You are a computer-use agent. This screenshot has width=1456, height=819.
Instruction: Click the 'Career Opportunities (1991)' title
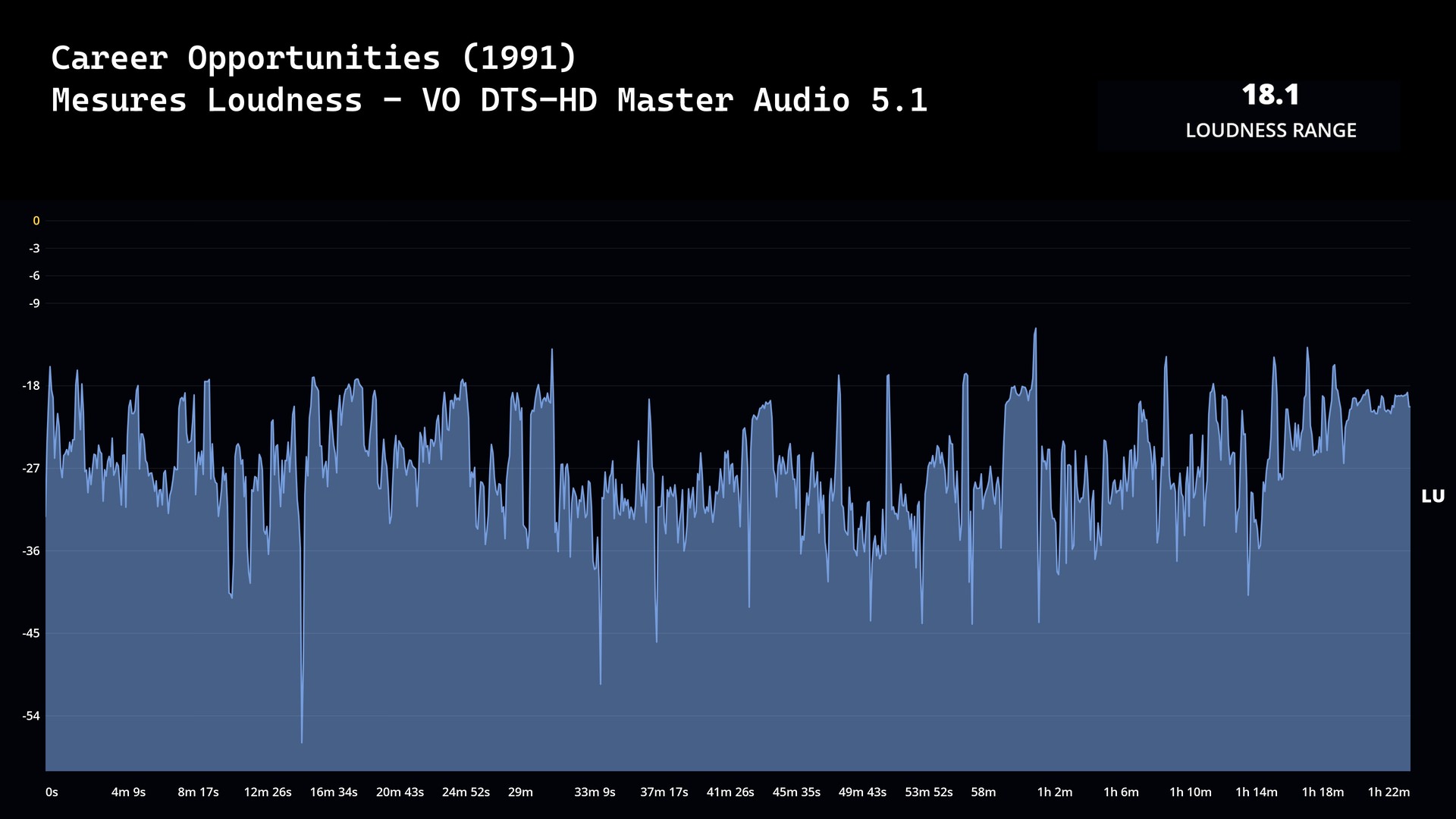point(314,58)
